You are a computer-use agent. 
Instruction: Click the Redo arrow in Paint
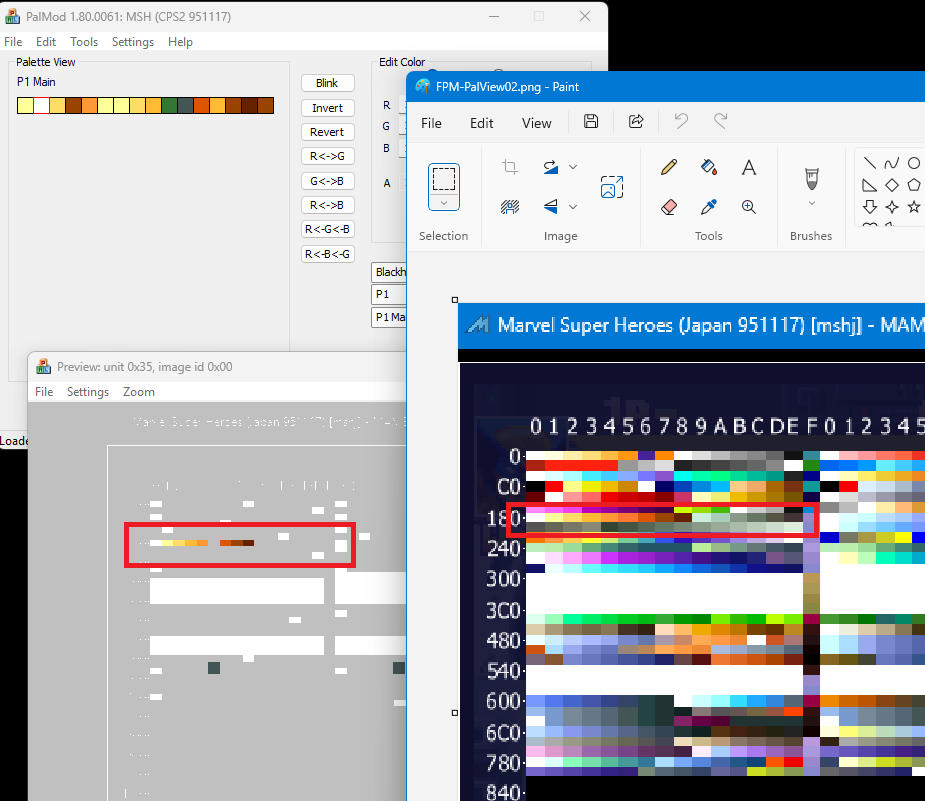coord(720,121)
